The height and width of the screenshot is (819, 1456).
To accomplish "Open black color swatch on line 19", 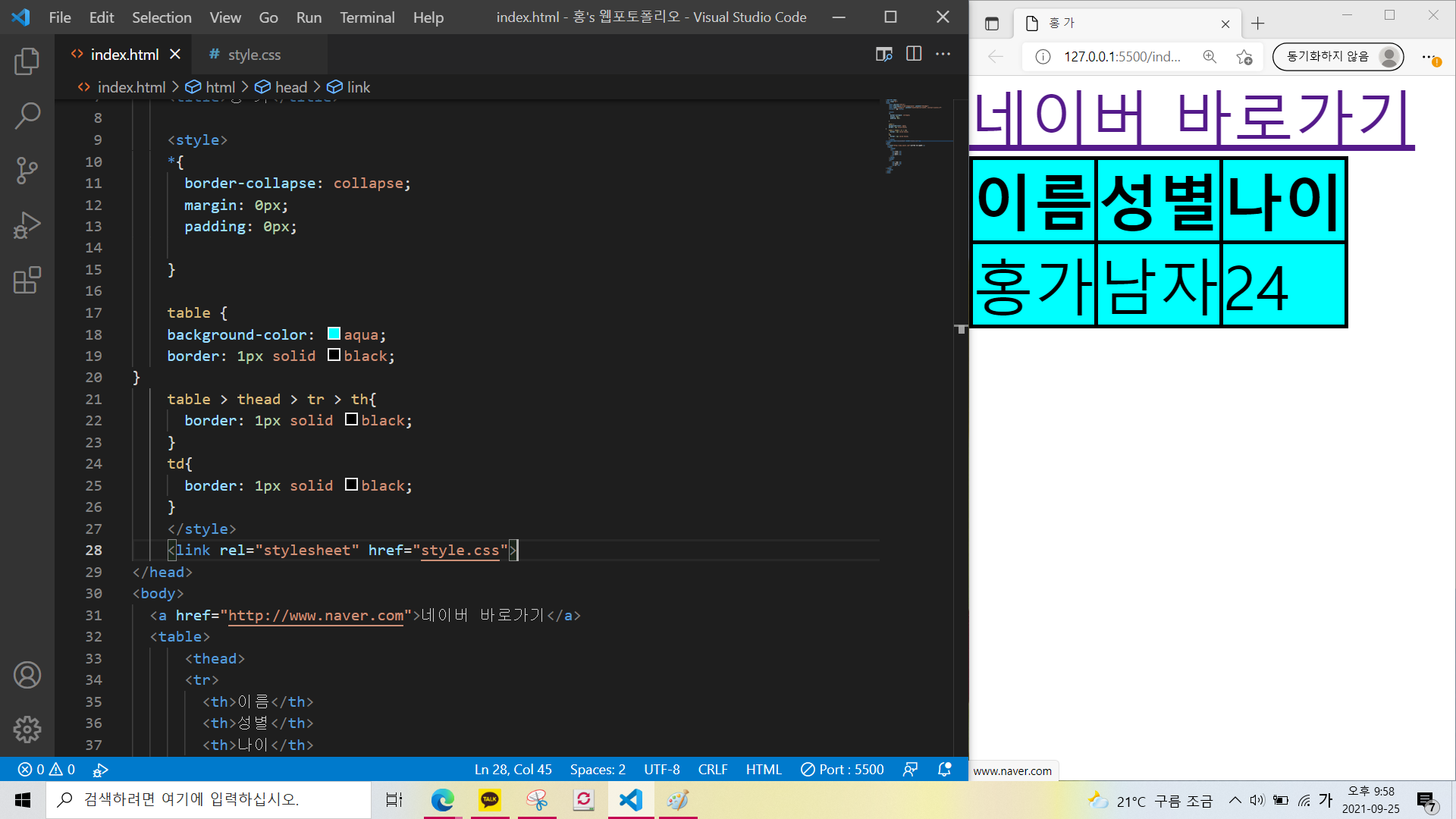I will coord(334,355).
